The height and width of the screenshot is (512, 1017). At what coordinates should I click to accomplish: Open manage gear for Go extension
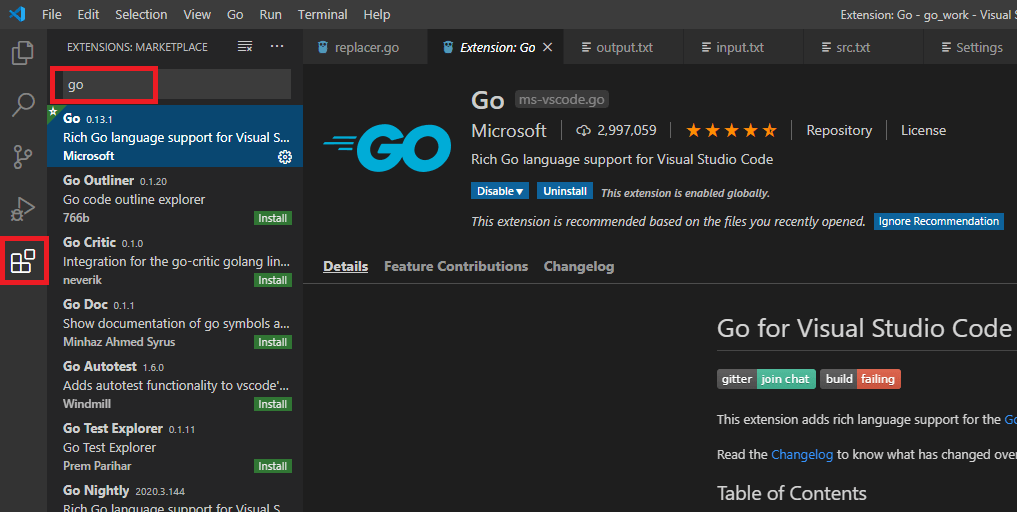click(285, 156)
